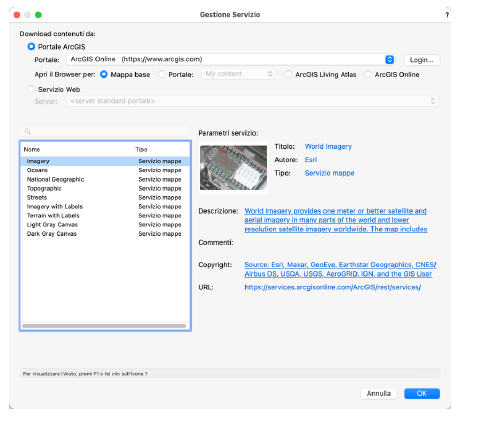Select the ArcGIS Online radio button

pyautogui.click(x=367, y=74)
